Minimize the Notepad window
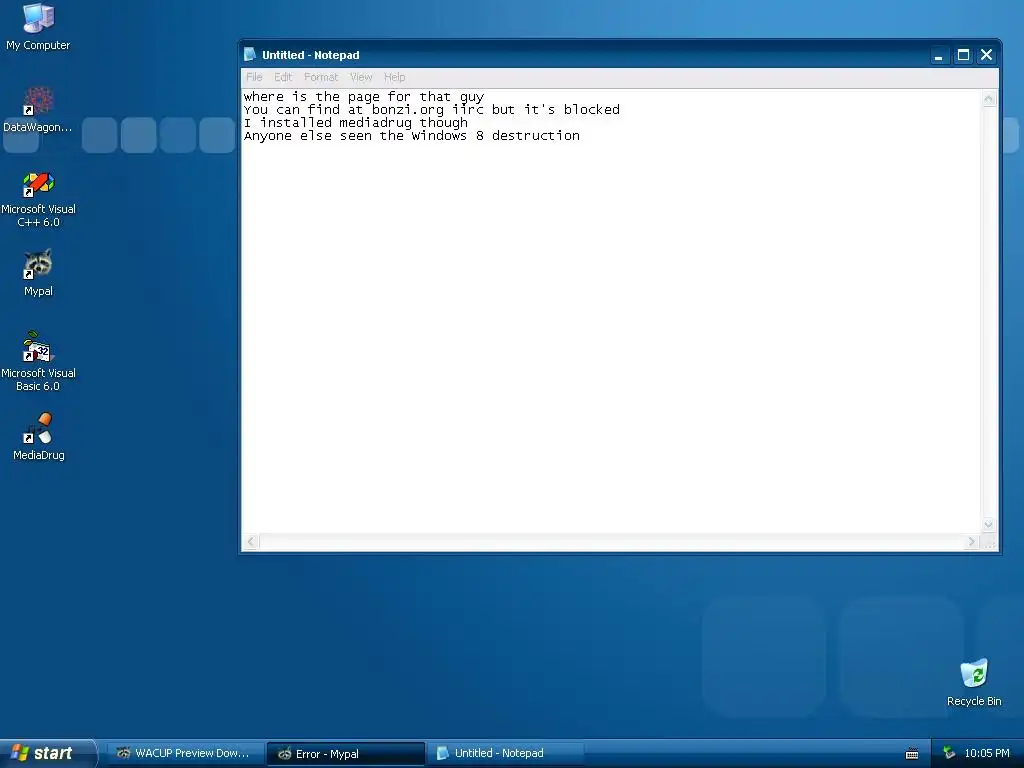The image size is (1024, 768). point(938,55)
